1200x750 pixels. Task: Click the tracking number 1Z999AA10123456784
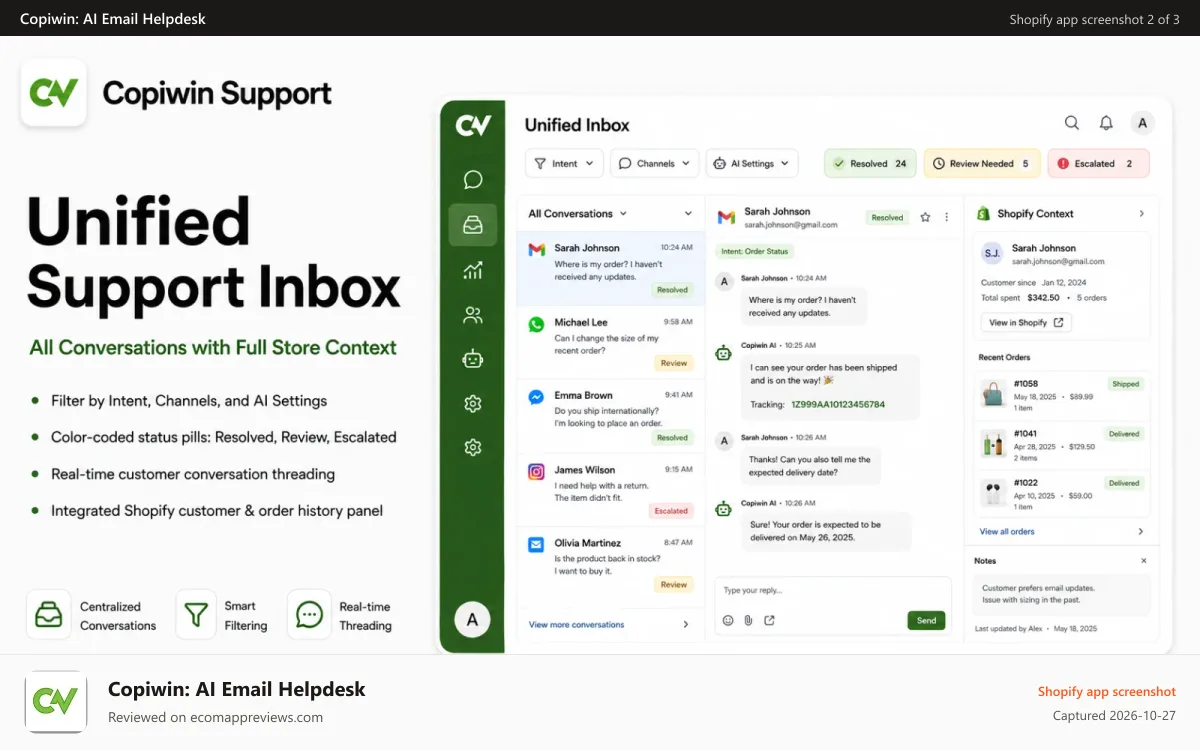[838, 404]
